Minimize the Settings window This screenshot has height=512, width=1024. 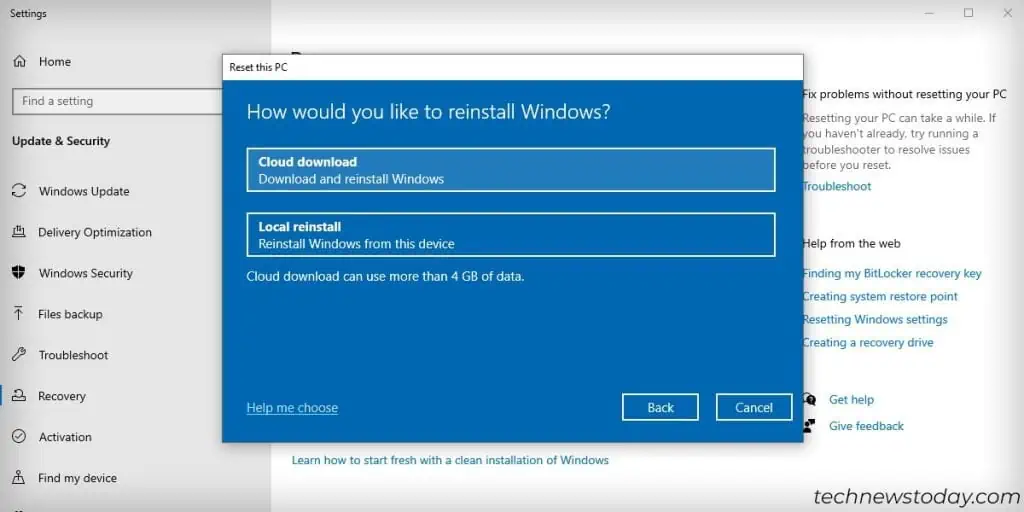pos(931,12)
